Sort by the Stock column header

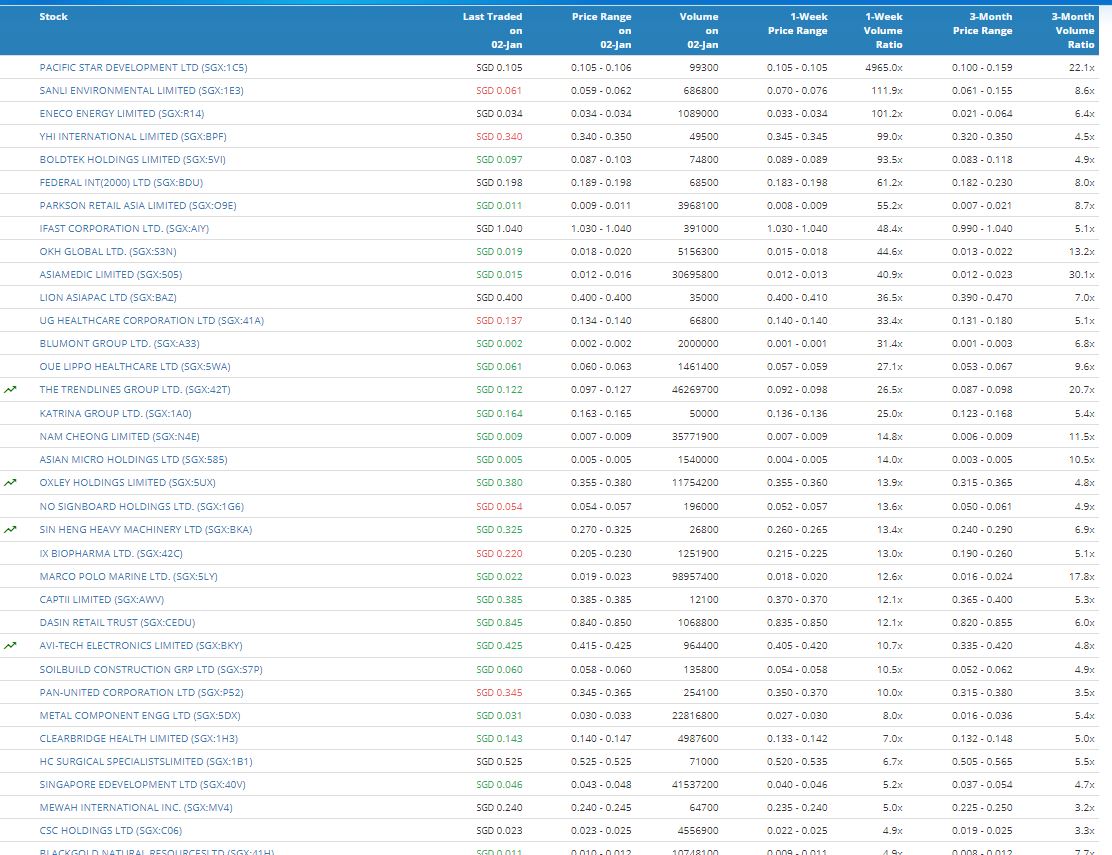(x=54, y=16)
